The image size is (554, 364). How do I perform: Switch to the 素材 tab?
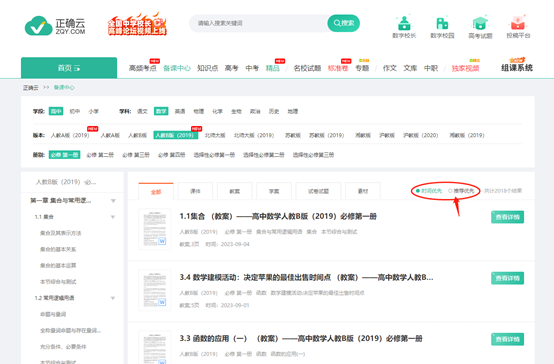363,191
